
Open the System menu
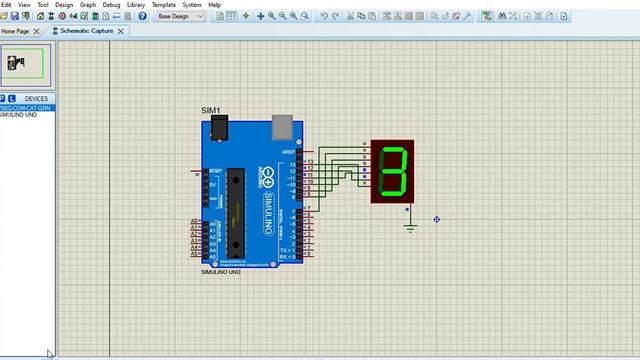pyautogui.click(x=192, y=5)
